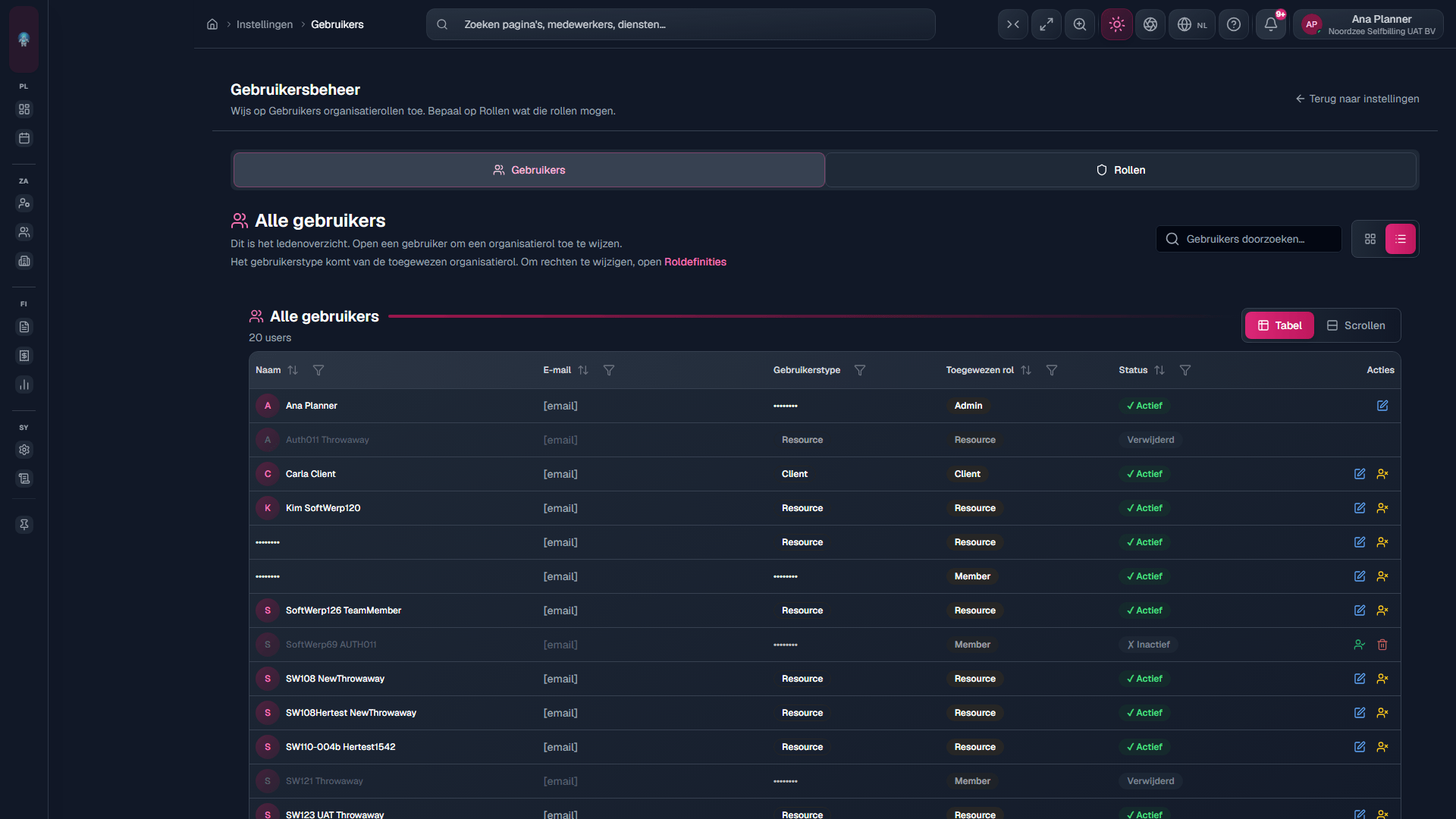This screenshot has height=819, width=1456.
Task: Click the Admin role badge
Action: 968,406
